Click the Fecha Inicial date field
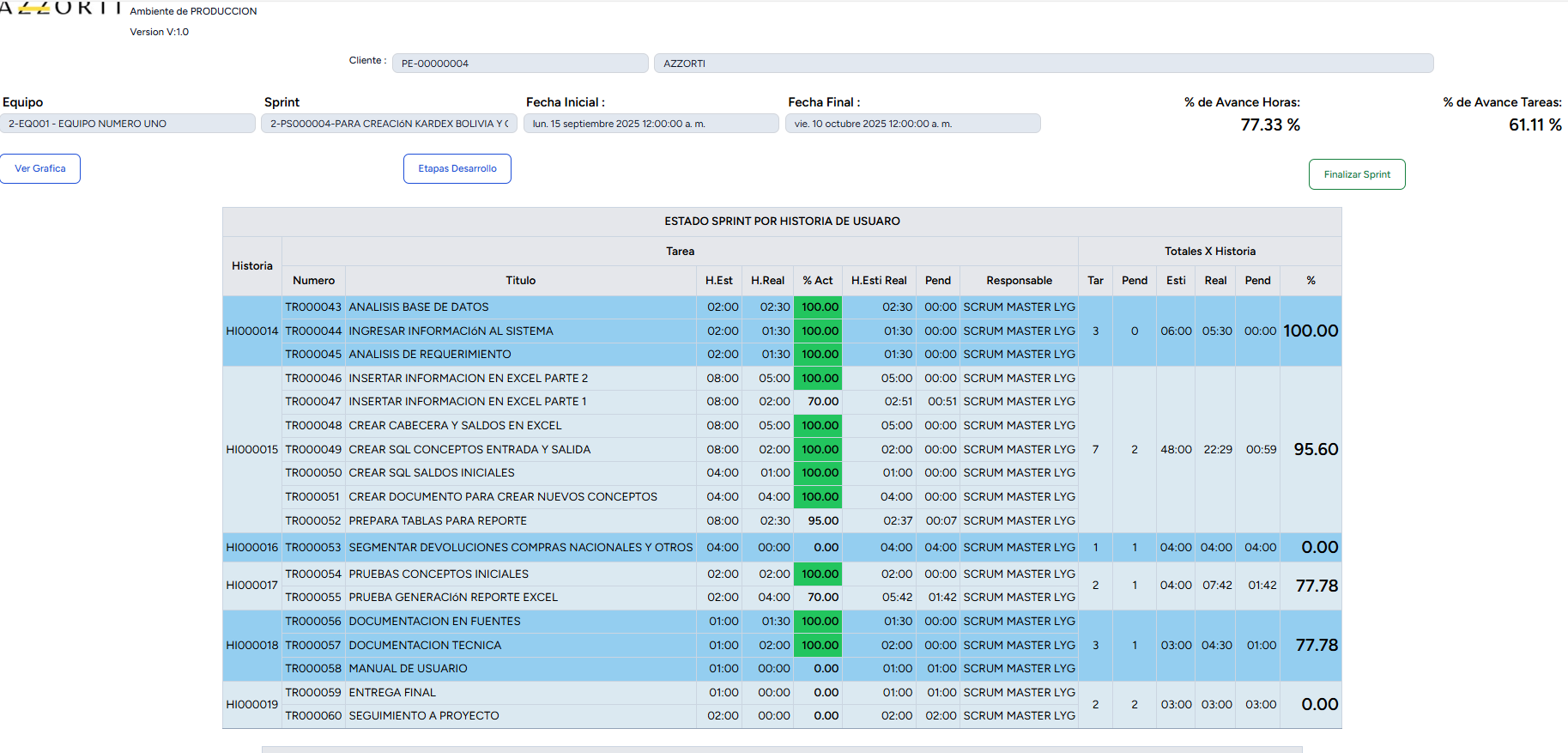Image resolution: width=1568 pixels, height=753 pixels. 651,124
